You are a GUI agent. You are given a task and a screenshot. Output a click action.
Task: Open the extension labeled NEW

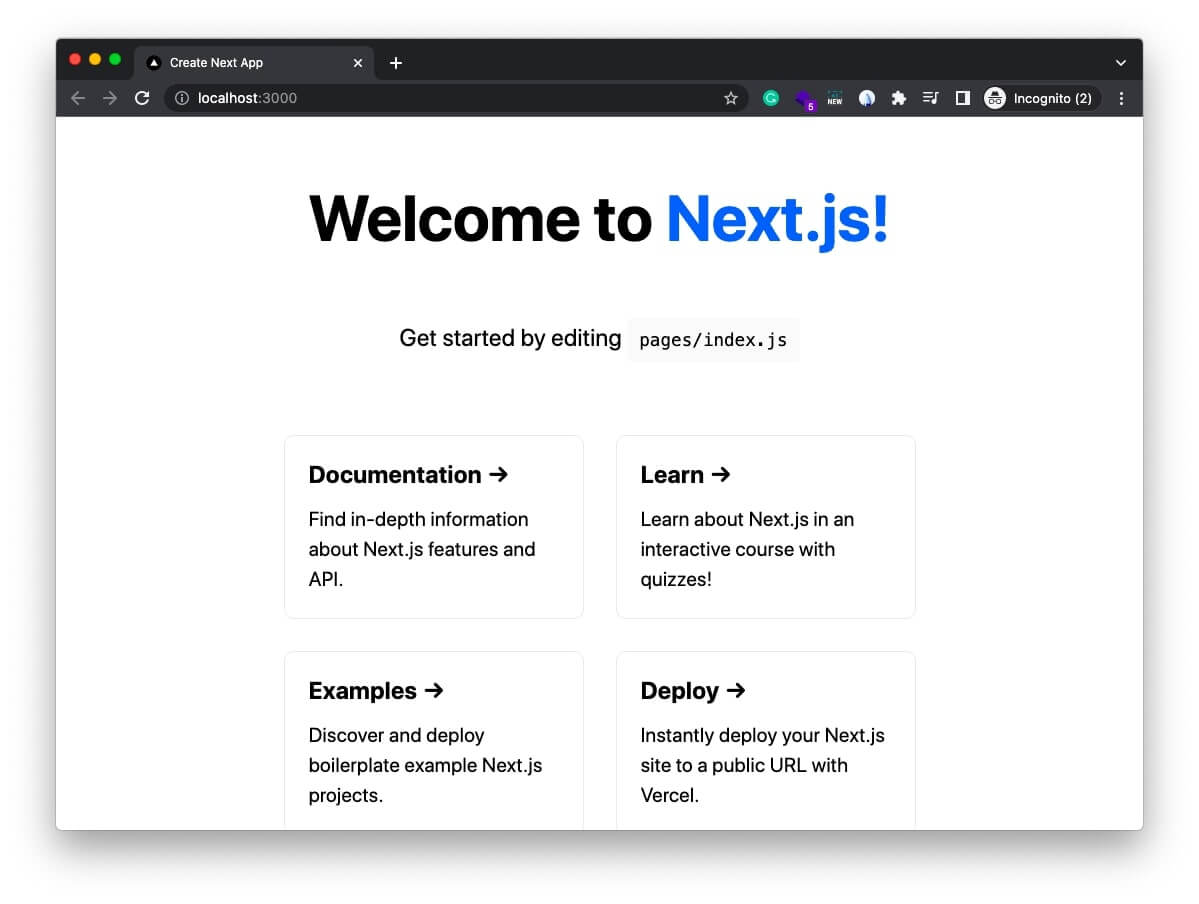835,98
